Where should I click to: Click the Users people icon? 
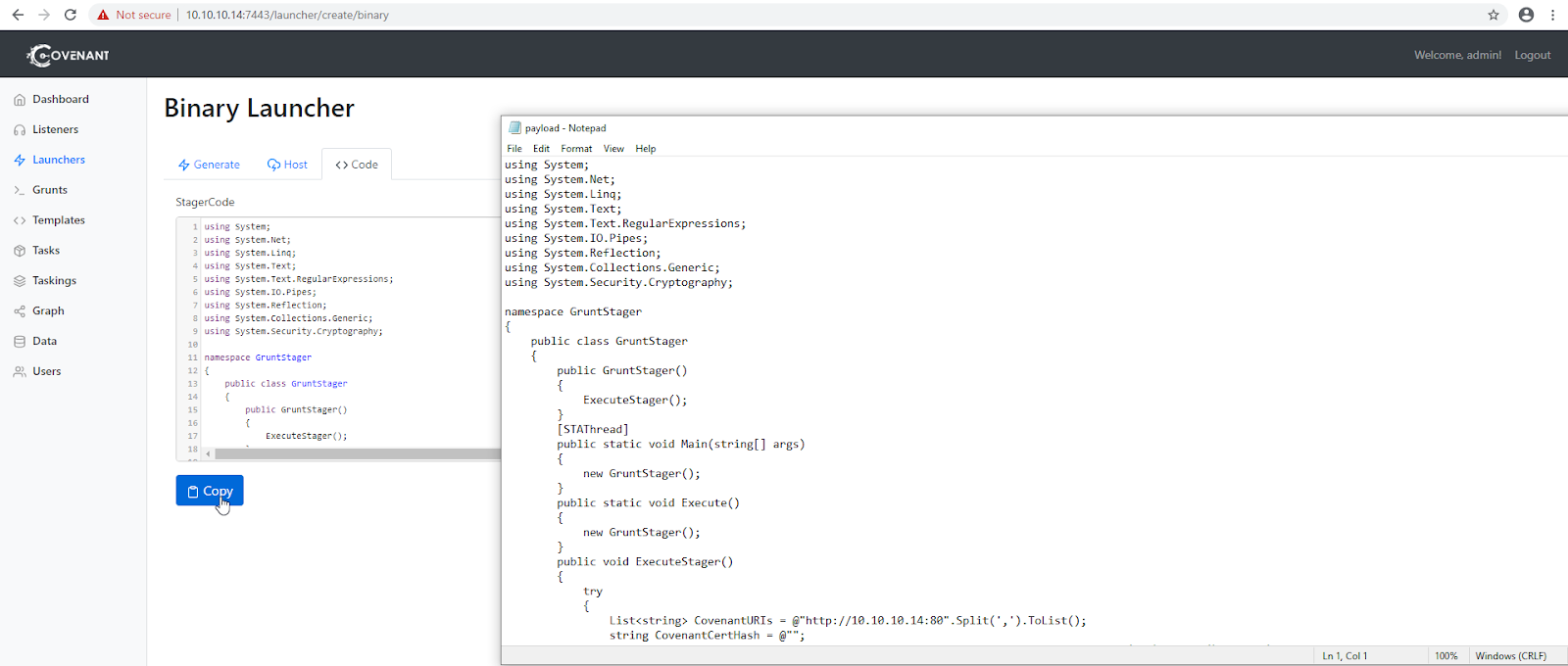click(x=20, y=372)
